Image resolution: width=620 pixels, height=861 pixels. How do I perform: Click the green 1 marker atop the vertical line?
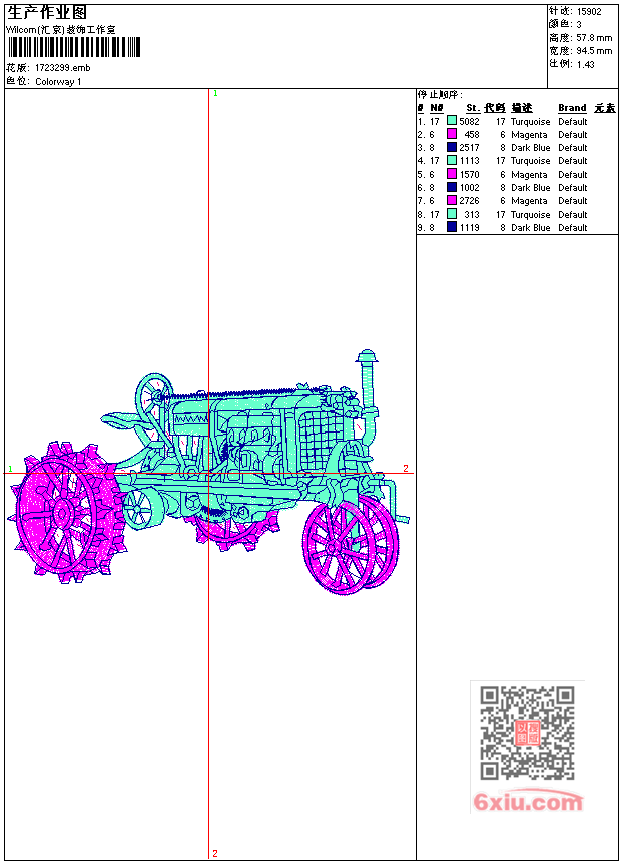click(x=215, y=94)
